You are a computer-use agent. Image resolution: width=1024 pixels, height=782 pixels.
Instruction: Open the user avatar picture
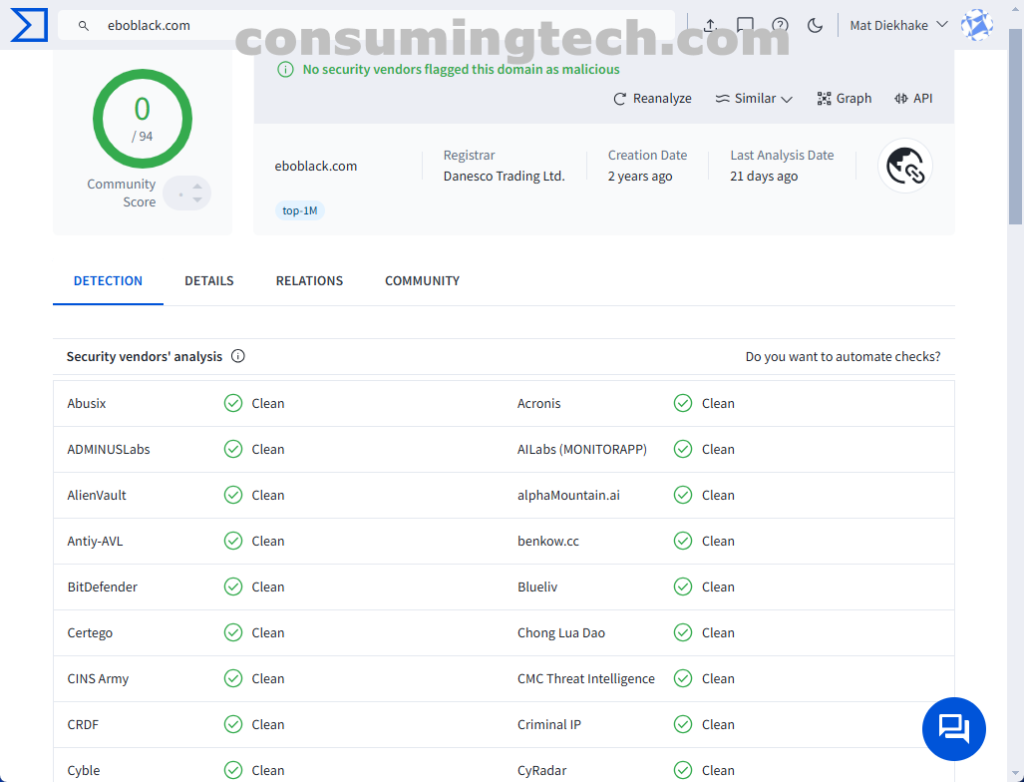pyautogui.click(x=977, y=25)
